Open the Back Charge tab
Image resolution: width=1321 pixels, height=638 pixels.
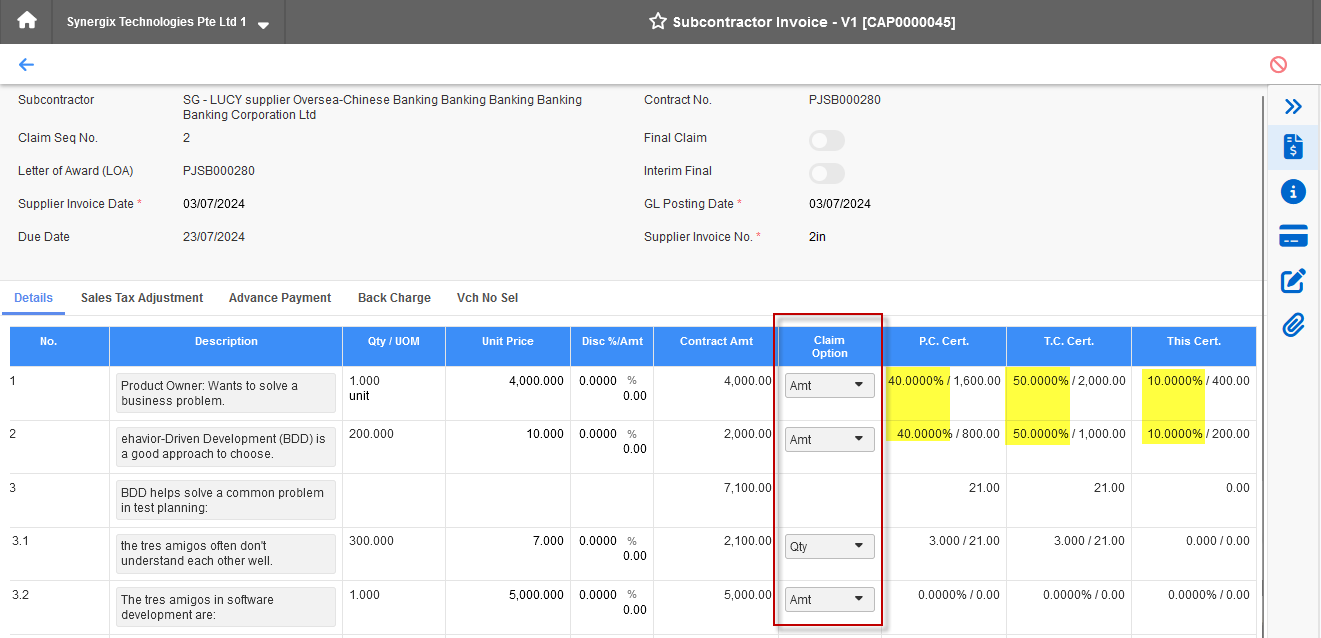tap(394, 297)
